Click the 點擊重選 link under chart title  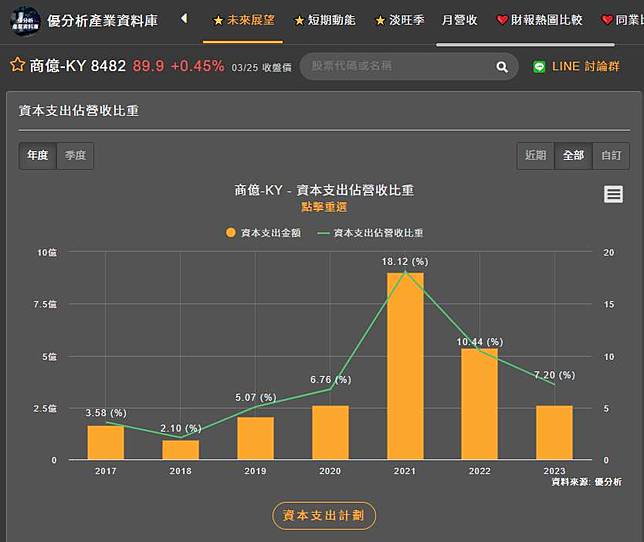point(324,207)
